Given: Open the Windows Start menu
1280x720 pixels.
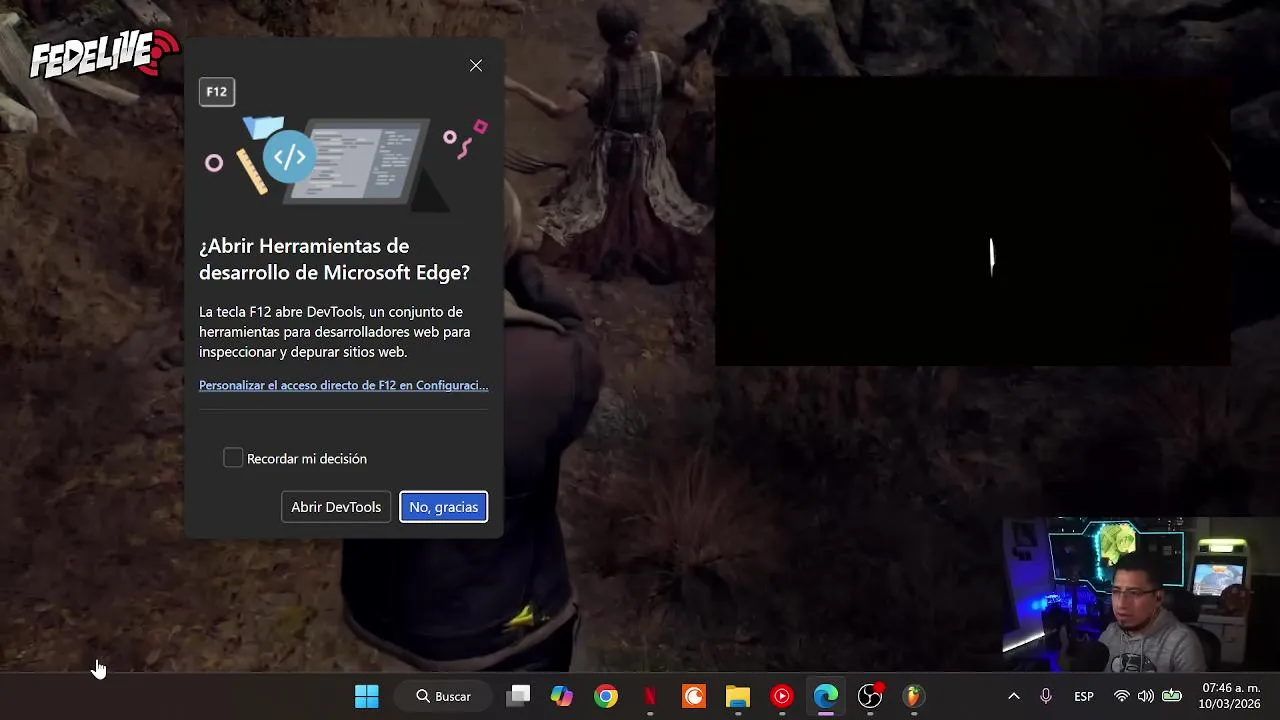Looking at the screenshot, I should [367, 696].
